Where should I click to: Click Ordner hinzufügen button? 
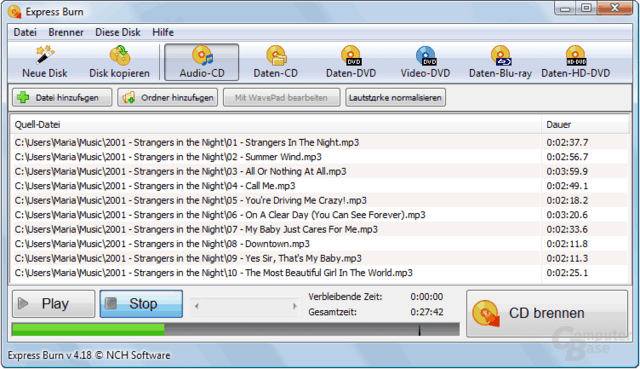[168, 98]
